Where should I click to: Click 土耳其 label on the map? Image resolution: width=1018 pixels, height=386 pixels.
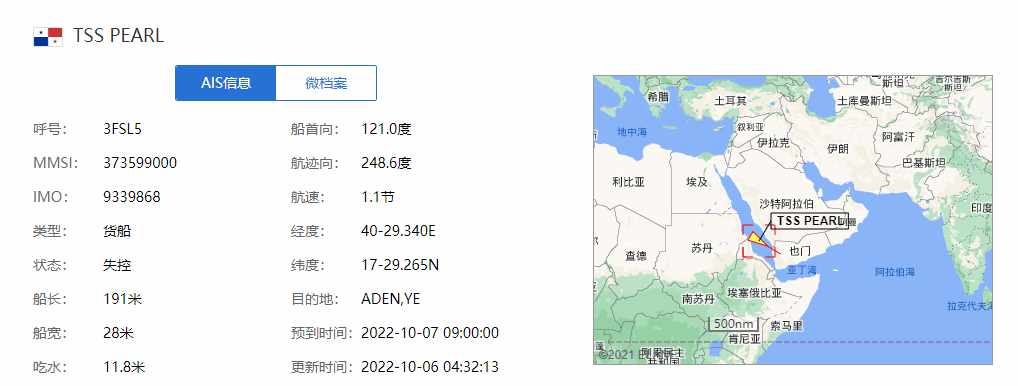[731, 101]
